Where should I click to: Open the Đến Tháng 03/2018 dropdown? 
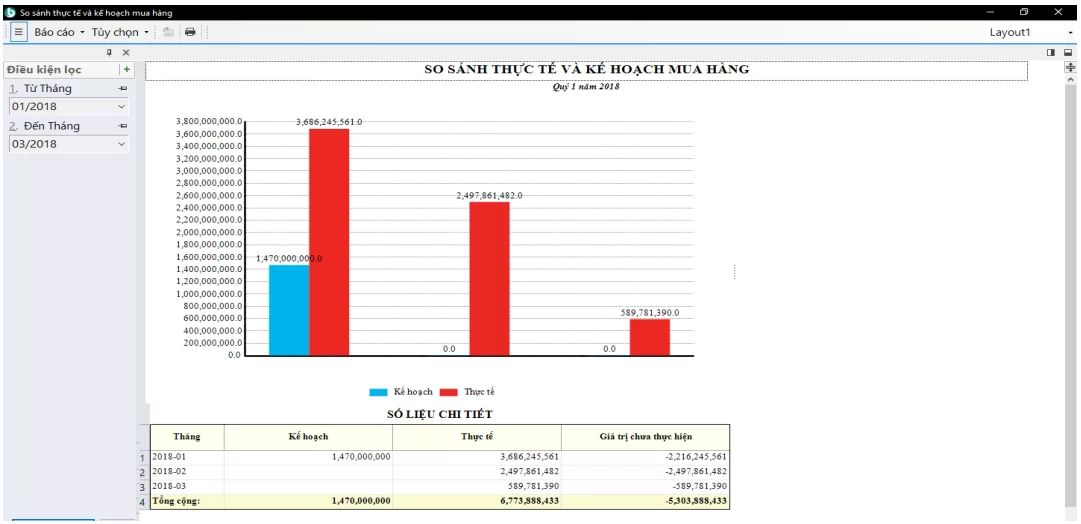[122, 144]
